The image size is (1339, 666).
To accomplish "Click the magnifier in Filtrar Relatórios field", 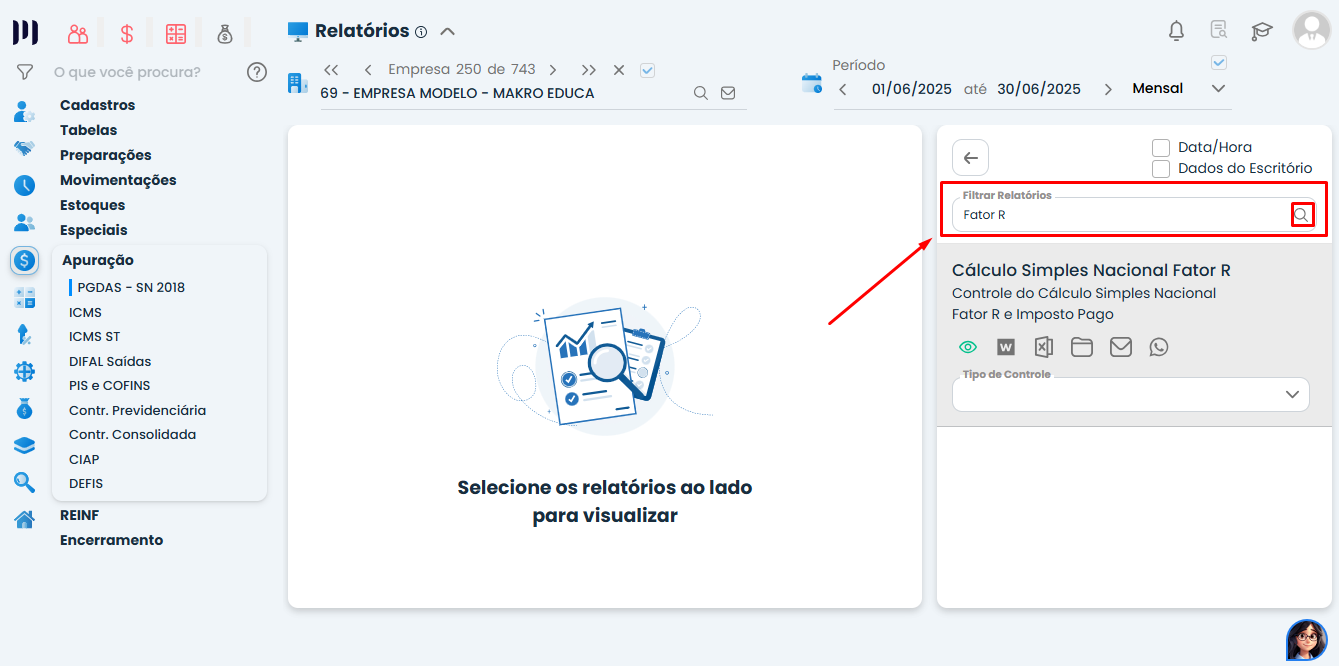I will [x=1301, y=214].
